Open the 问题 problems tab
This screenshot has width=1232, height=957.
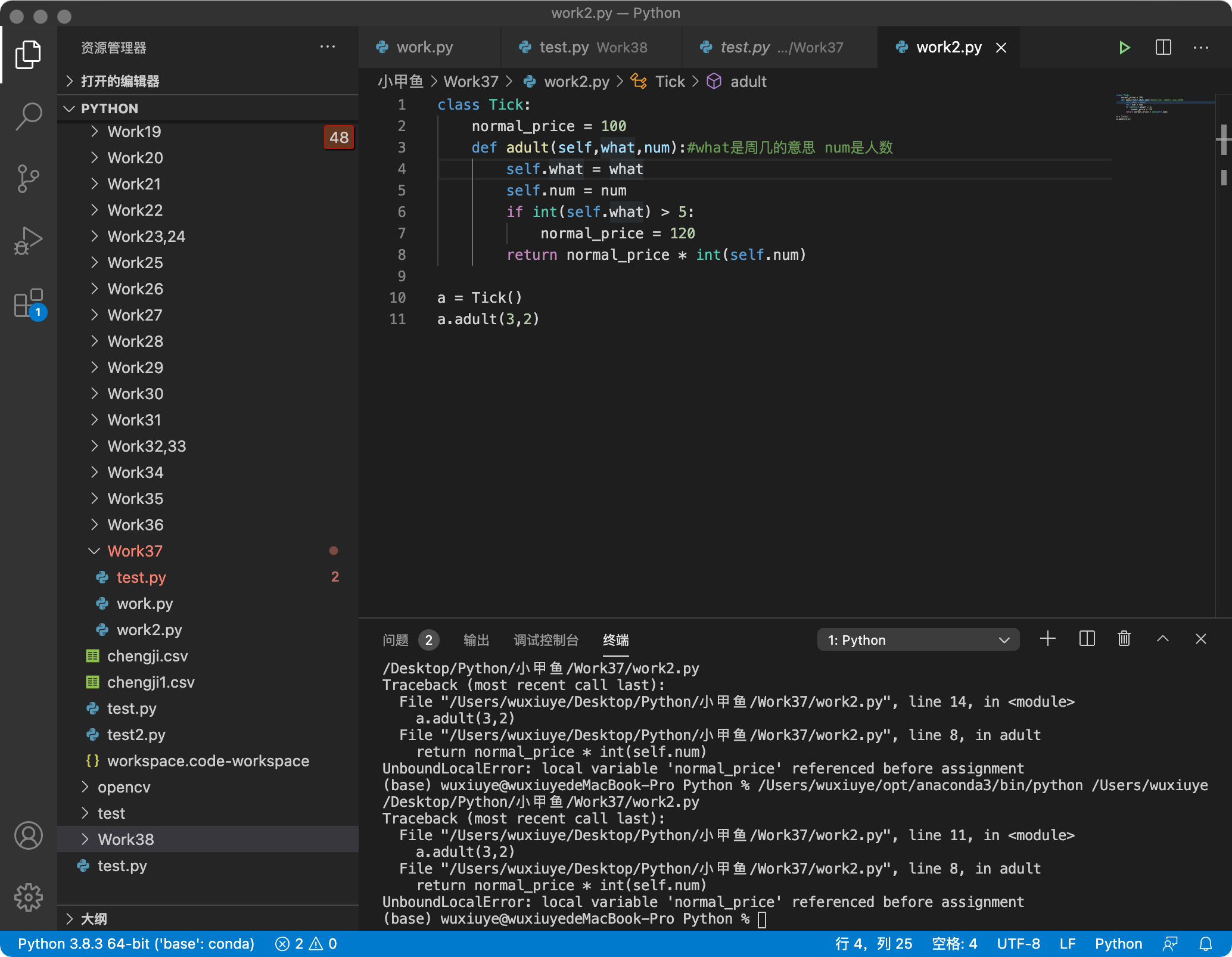click(410, 640)
